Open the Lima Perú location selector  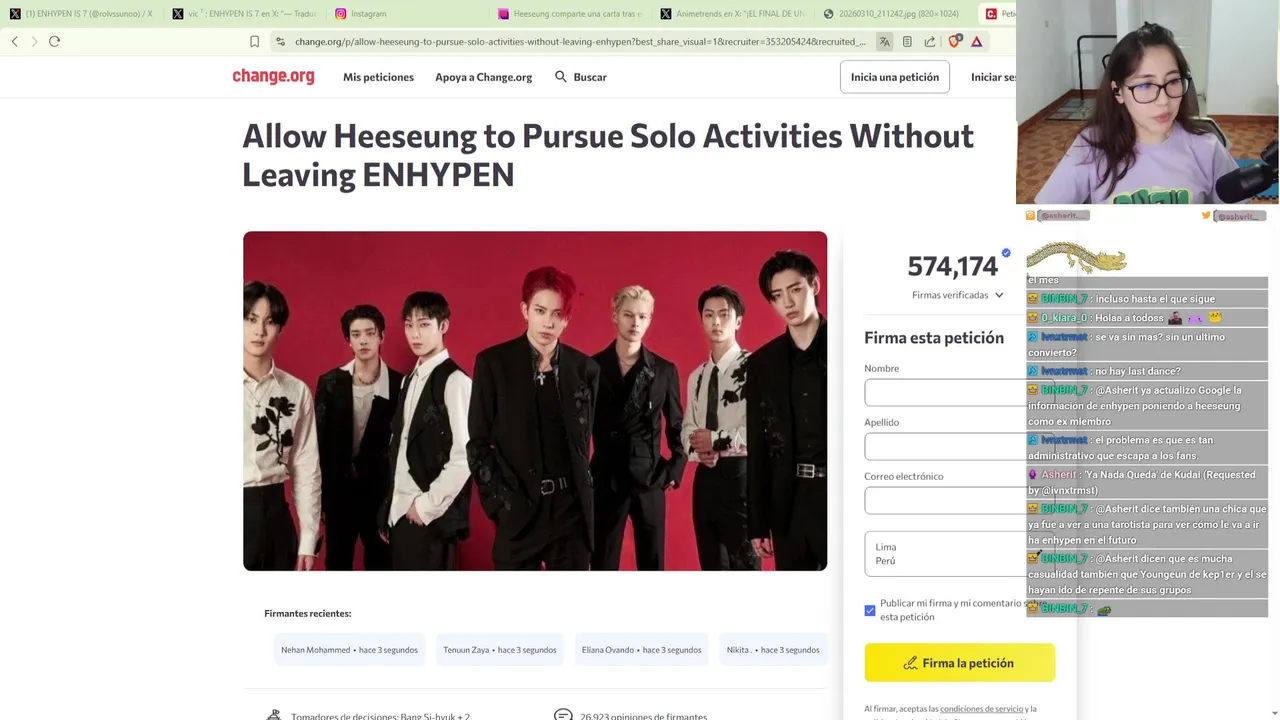click(x=944, y=554)
